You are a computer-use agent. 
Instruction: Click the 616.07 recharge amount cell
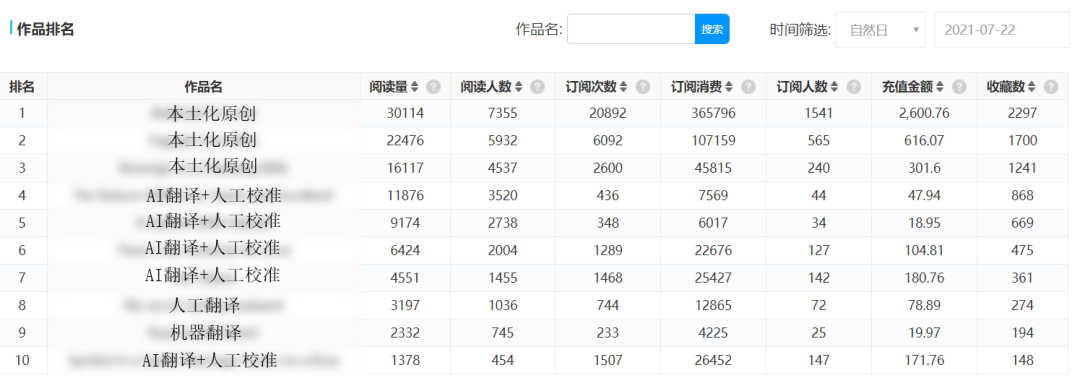(x=924, y=141)
